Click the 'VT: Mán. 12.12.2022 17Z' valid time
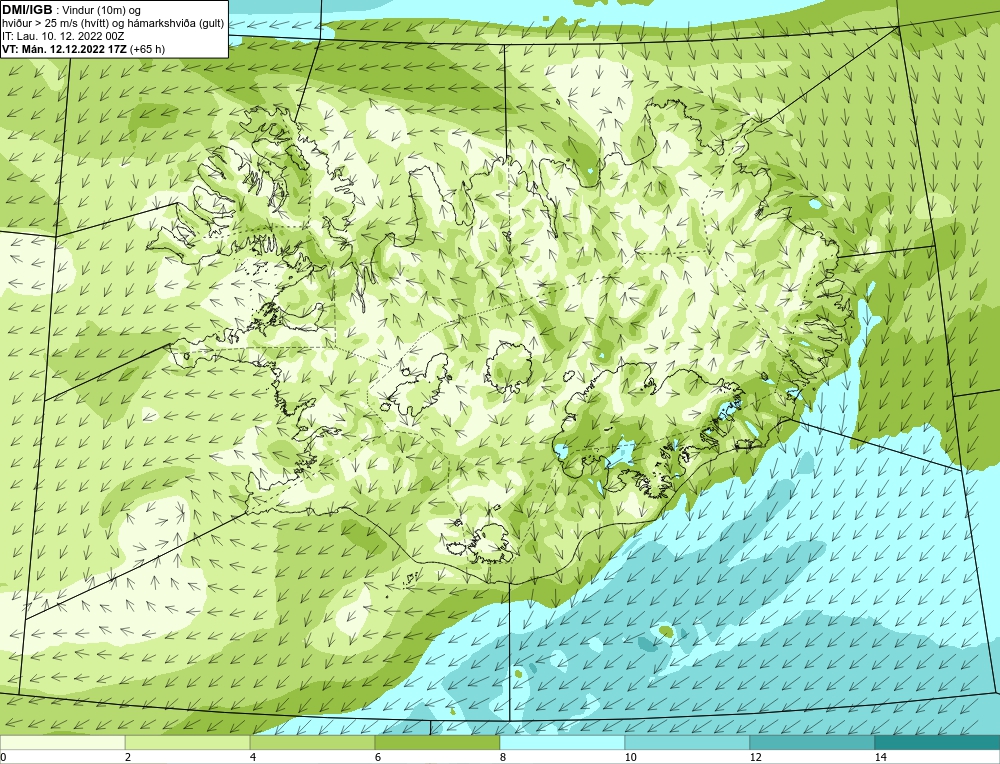Screen dimensions: 1000x764 coord(64,49)
